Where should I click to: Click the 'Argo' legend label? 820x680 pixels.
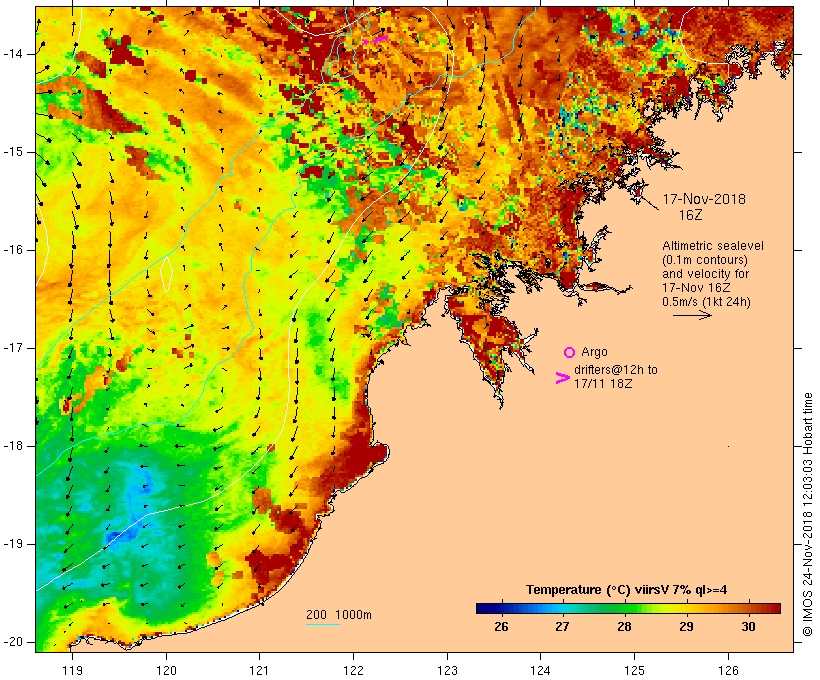[x=594, y=352]
